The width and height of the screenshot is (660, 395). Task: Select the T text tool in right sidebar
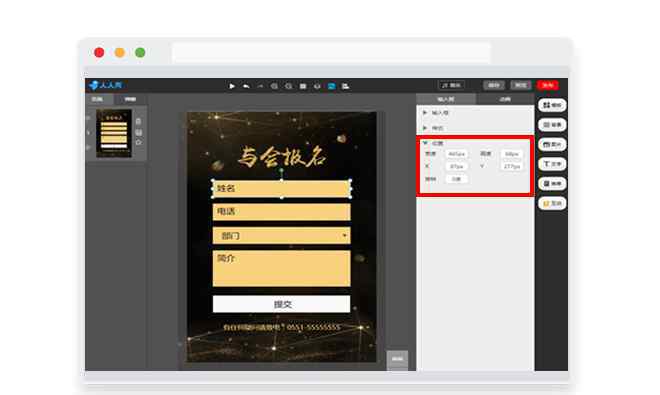(x=552, y=164)
